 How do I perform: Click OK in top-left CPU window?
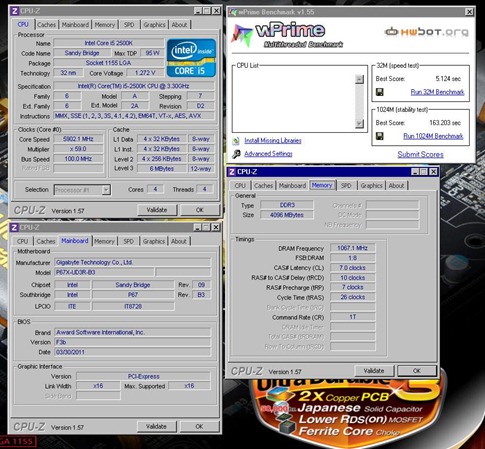pos(199,210)
